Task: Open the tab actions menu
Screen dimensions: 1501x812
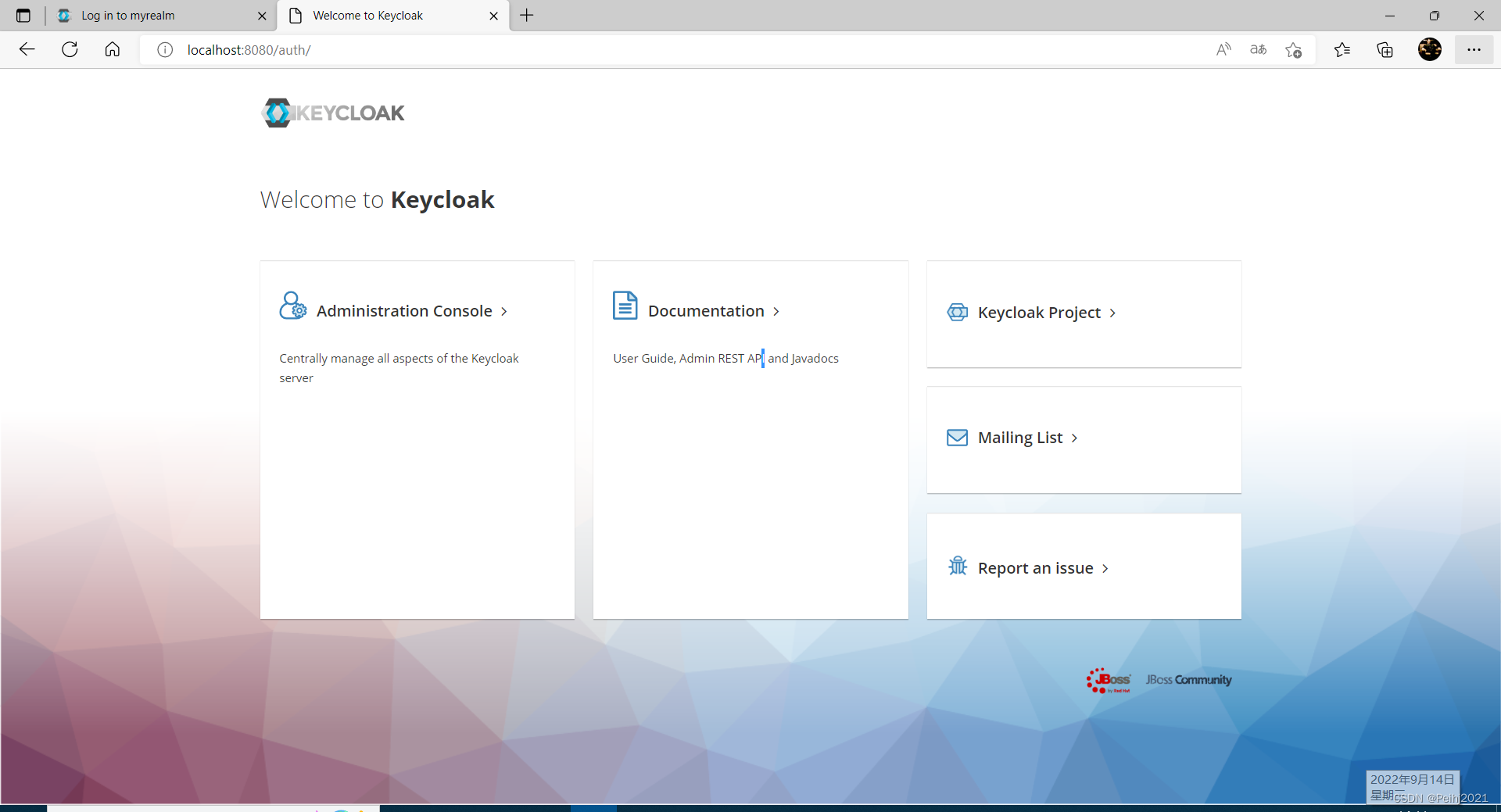Action: tap(23, 15)
